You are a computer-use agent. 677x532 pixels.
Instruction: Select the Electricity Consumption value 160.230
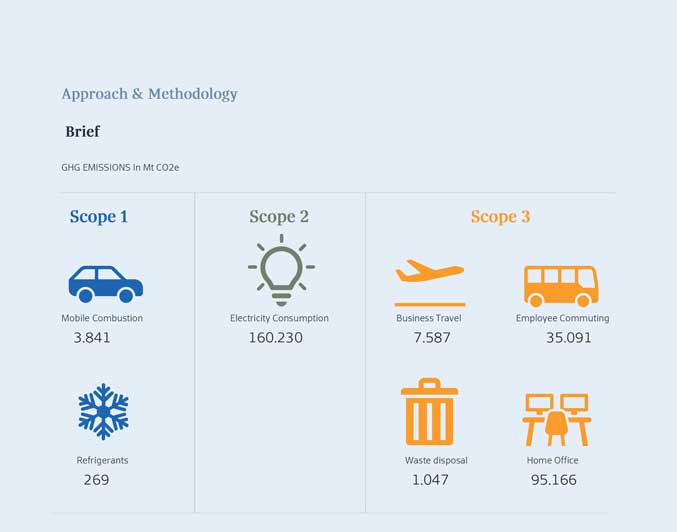point(275,338)
